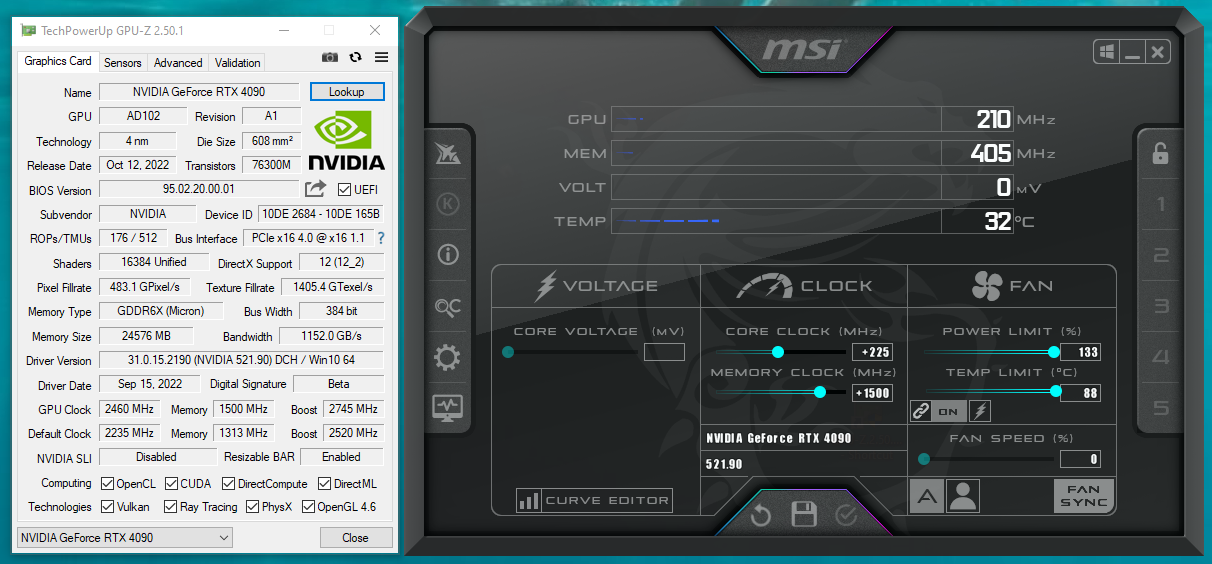The image size is (1212, 564).
Task: Switch to the Sensors tab
Action: click(123, 62)
